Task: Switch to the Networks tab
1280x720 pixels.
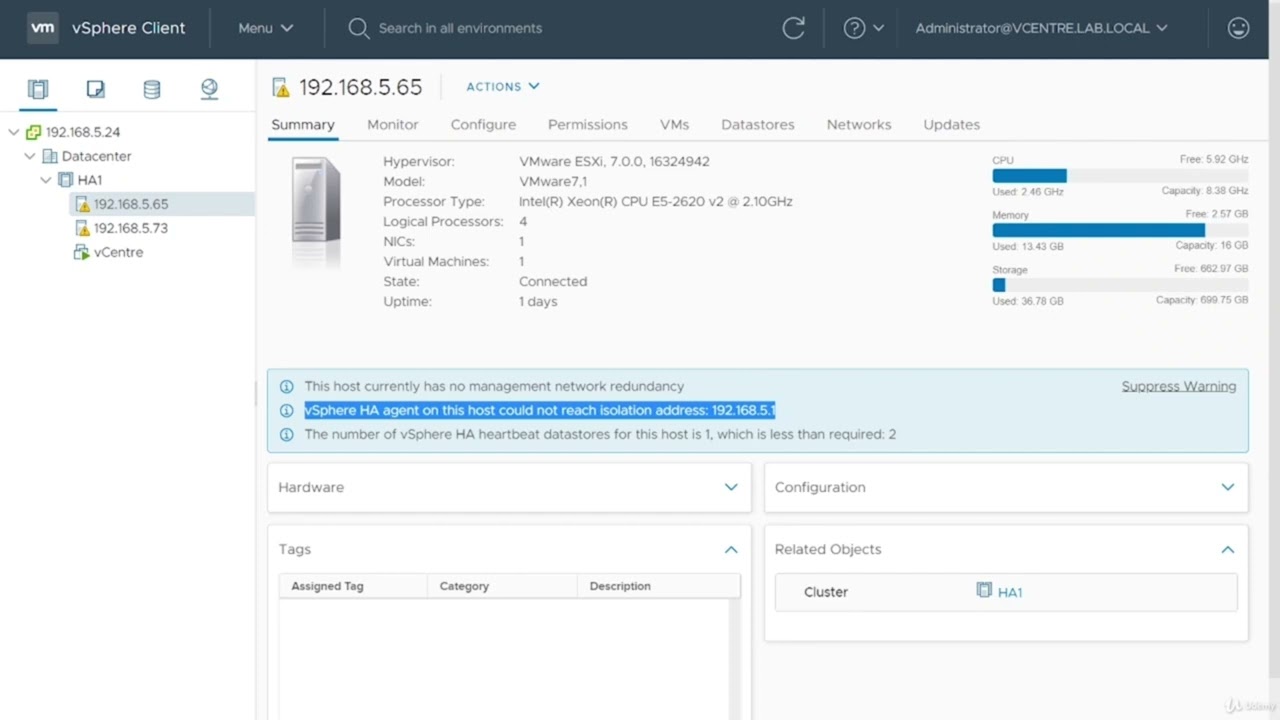Action: coord(859,125)
